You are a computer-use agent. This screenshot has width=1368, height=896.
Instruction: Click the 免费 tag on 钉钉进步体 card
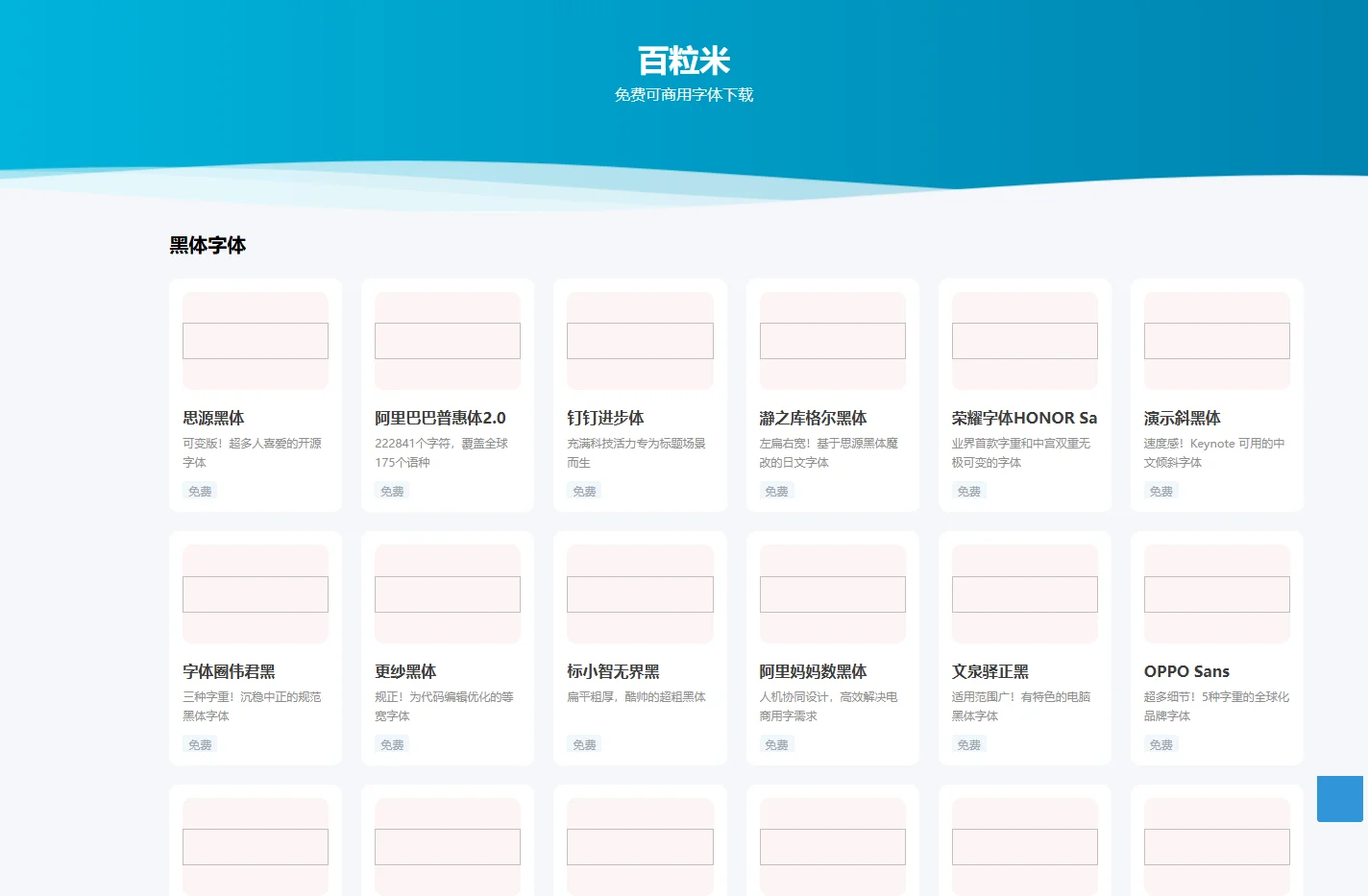584,491
